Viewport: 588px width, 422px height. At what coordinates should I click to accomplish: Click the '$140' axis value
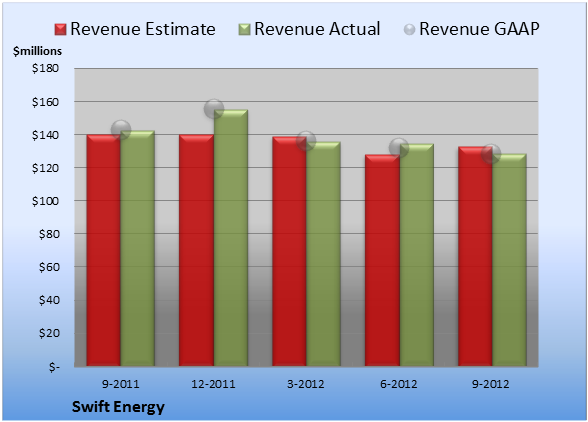pos(45,135)
